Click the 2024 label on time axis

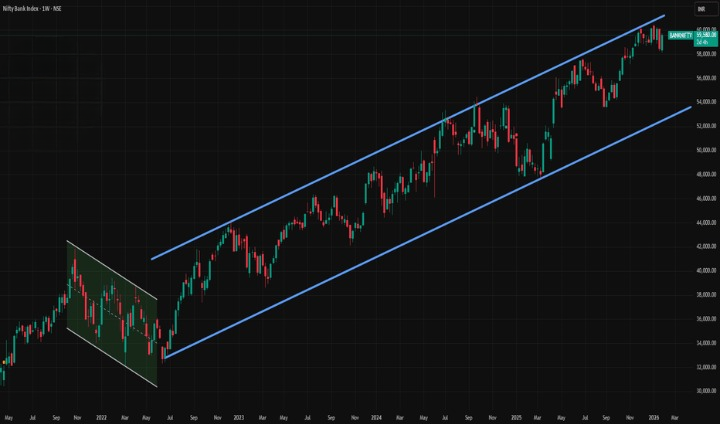[x=376, y=415]
